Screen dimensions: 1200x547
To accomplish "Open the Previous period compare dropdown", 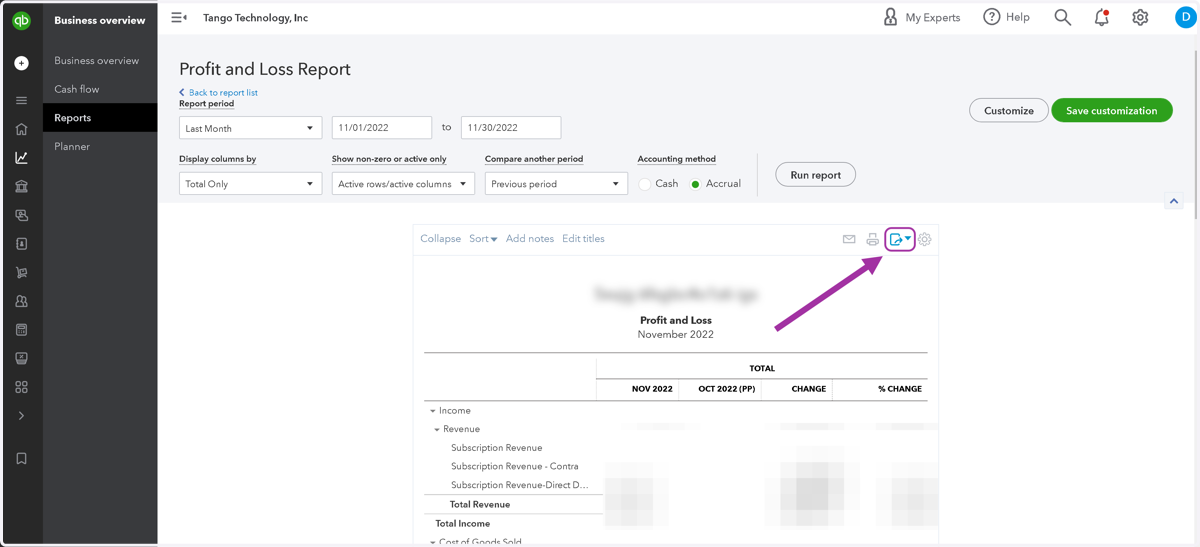I will tap(556, 184).
